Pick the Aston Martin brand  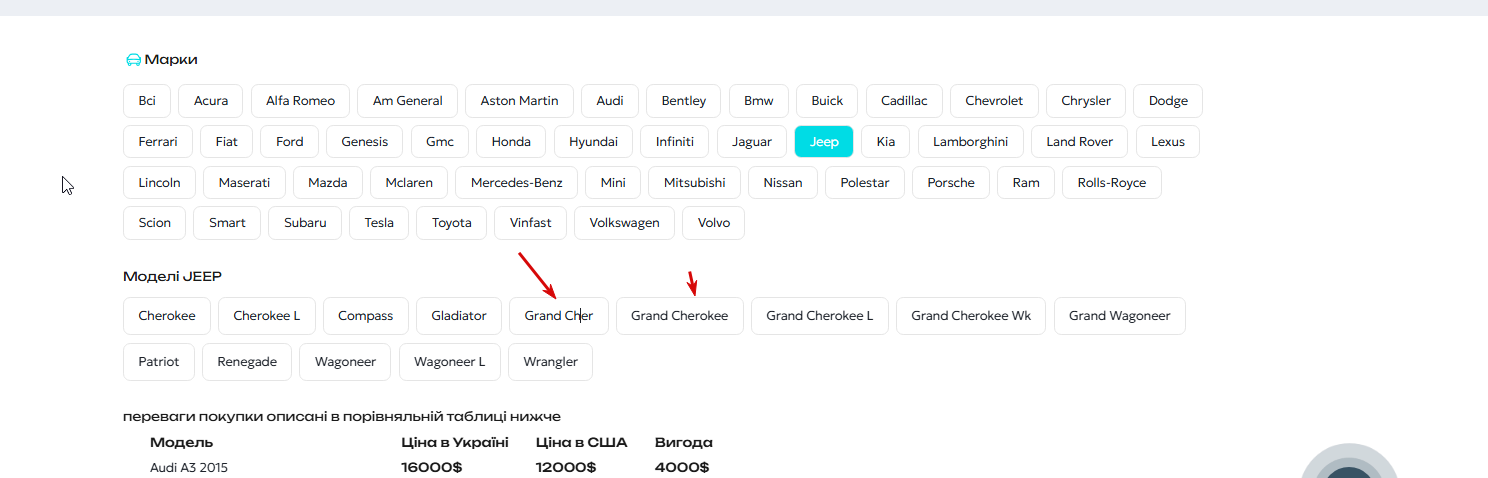click(519, 101)
